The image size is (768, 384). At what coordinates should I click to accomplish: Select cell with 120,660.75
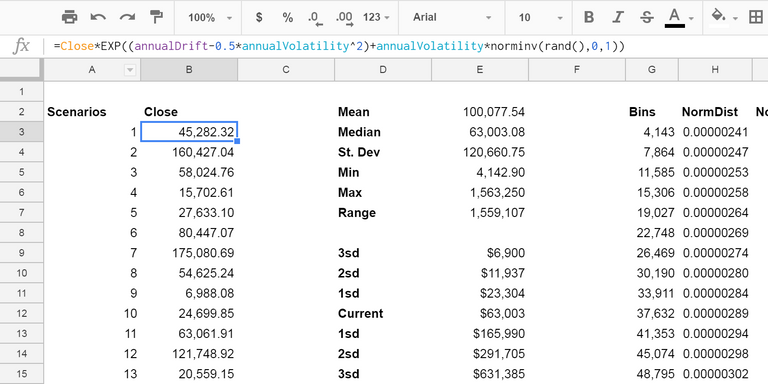click(480, 152)
